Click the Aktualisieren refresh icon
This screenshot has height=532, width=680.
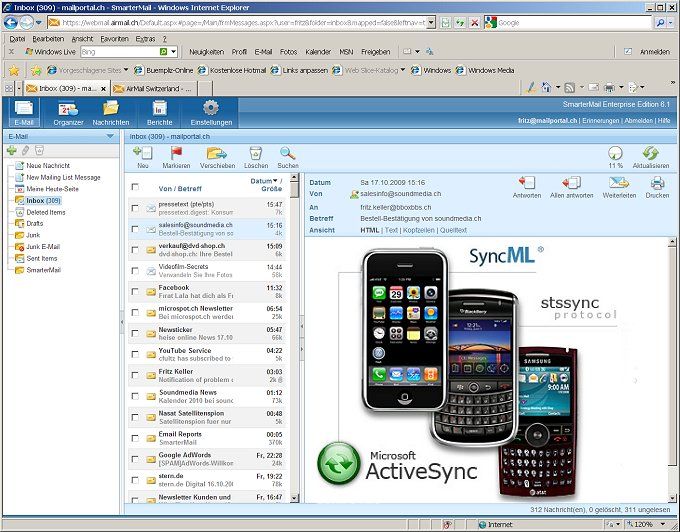[651, 153]
